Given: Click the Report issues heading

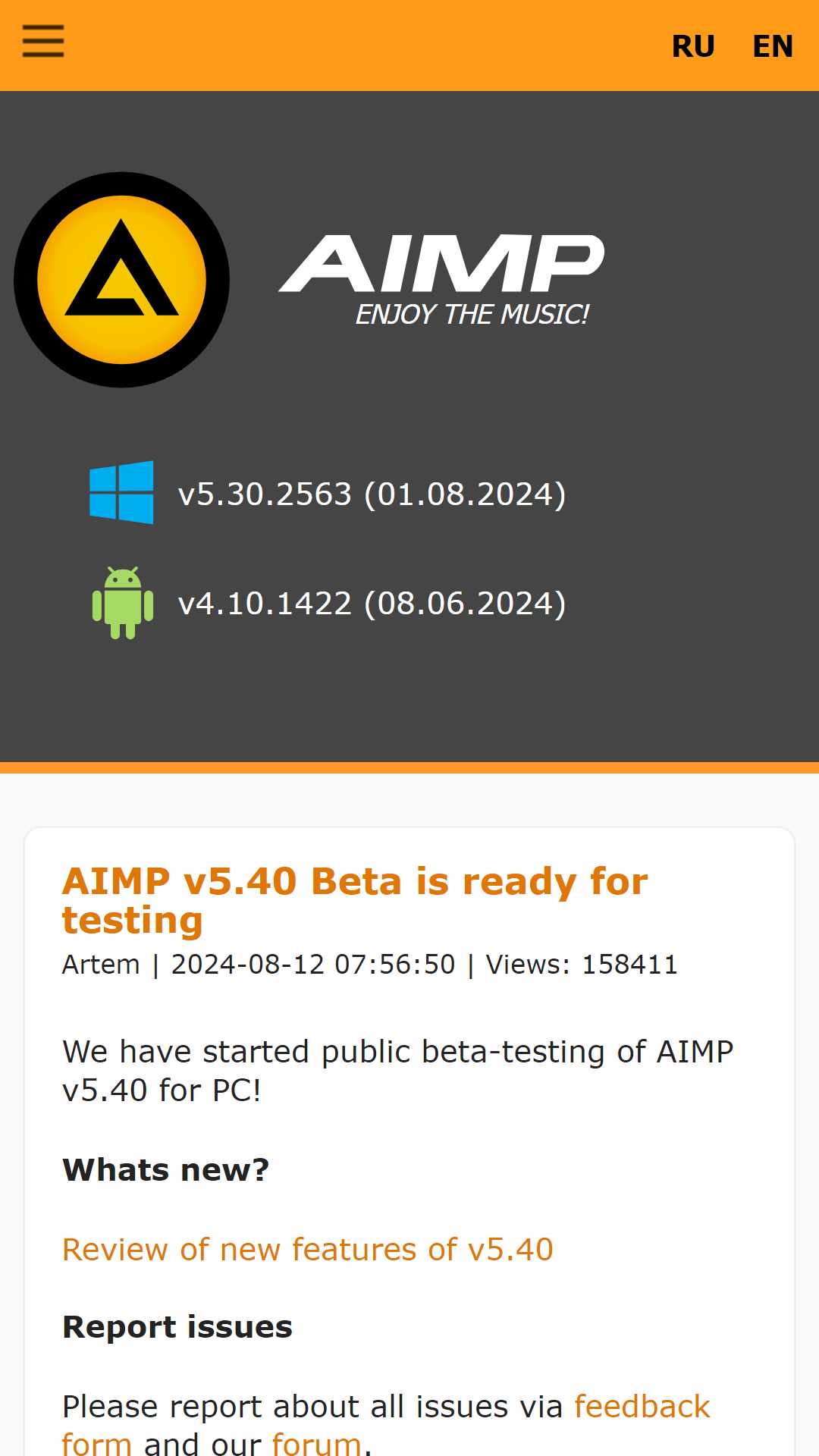Looking at the screenshot, I should coord(177,1327).
